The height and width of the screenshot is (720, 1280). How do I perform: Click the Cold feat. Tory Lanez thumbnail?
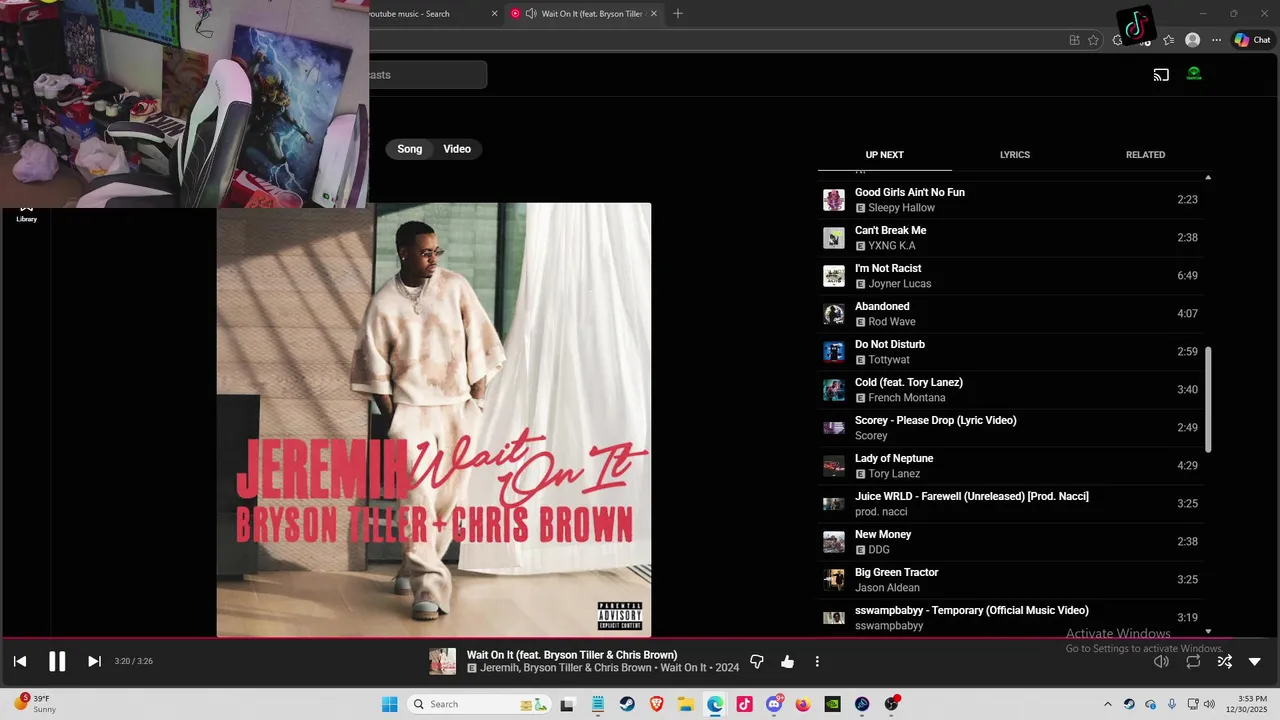coord(834,390)
